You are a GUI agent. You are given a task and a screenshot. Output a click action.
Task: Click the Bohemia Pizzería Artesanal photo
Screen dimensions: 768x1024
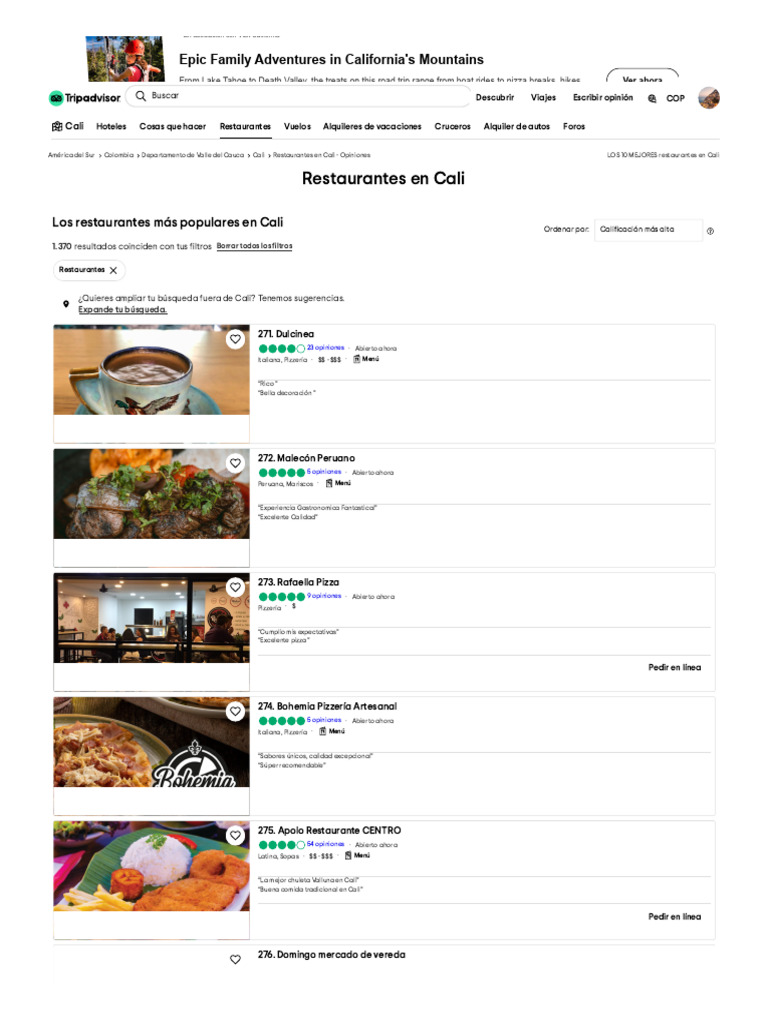pyautogui.click(x=152, y=742)
